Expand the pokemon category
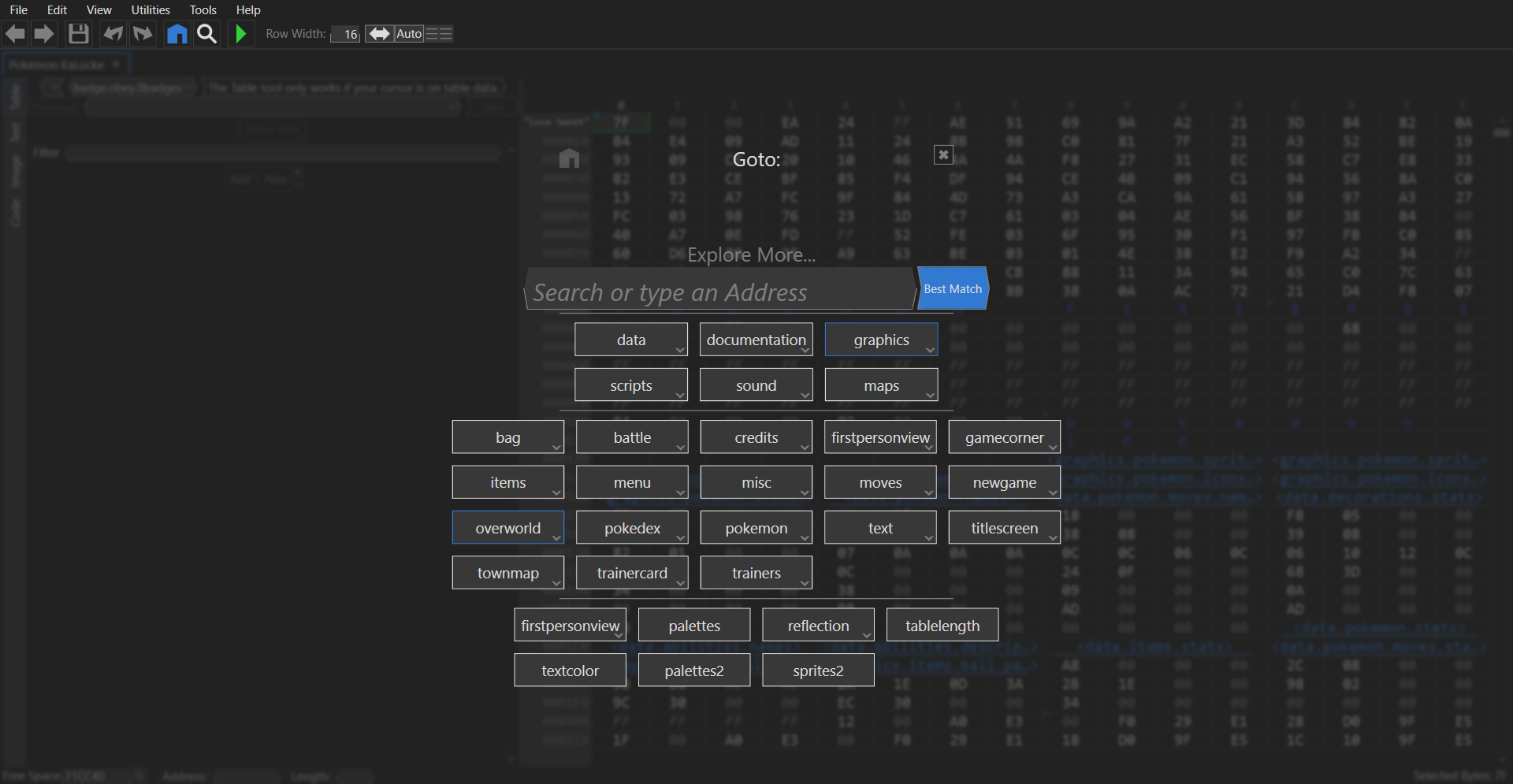1513x784 pixels. tap(756, 528)
